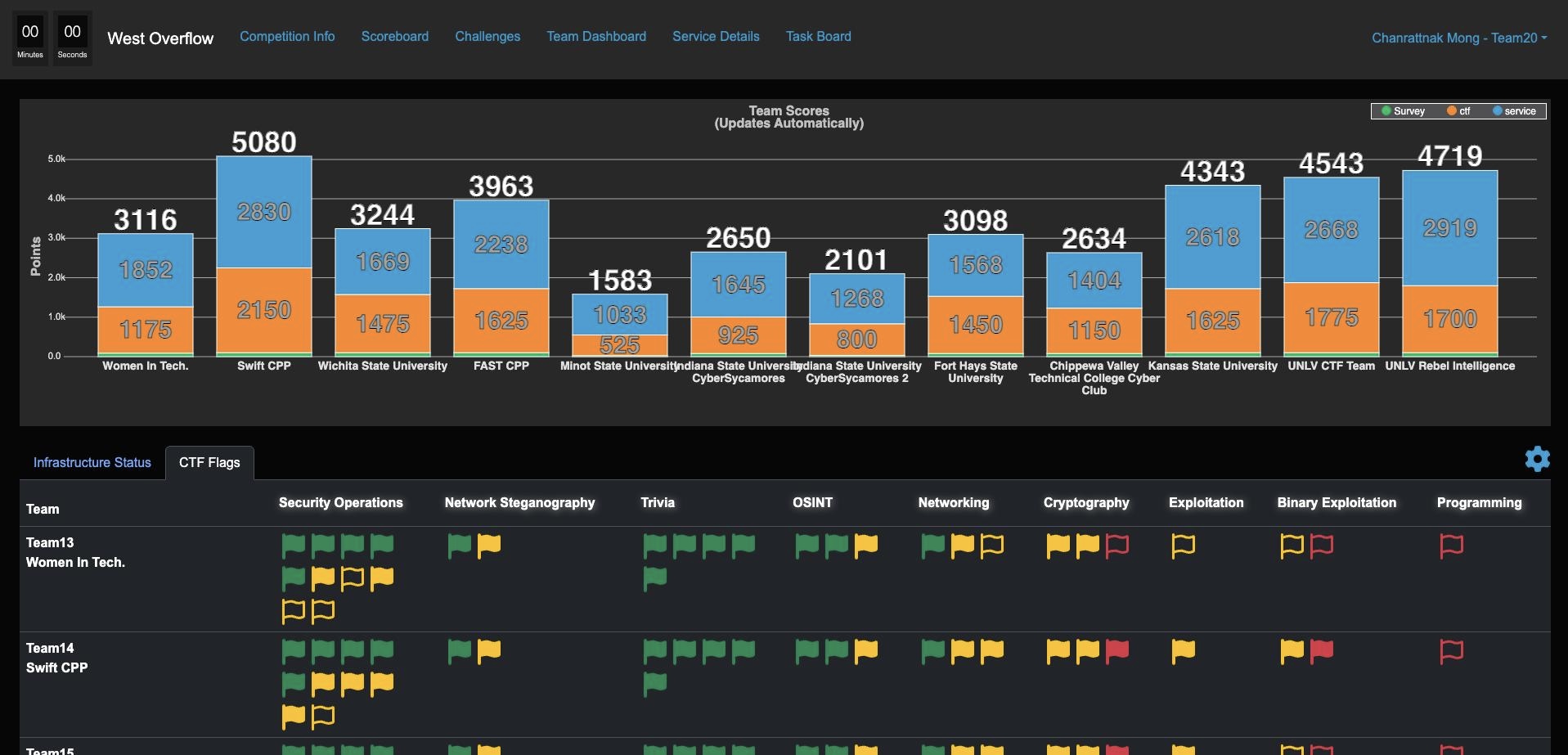Click the Team Scores chart title
The image size is (1568, 755).
tap(789, 117)
